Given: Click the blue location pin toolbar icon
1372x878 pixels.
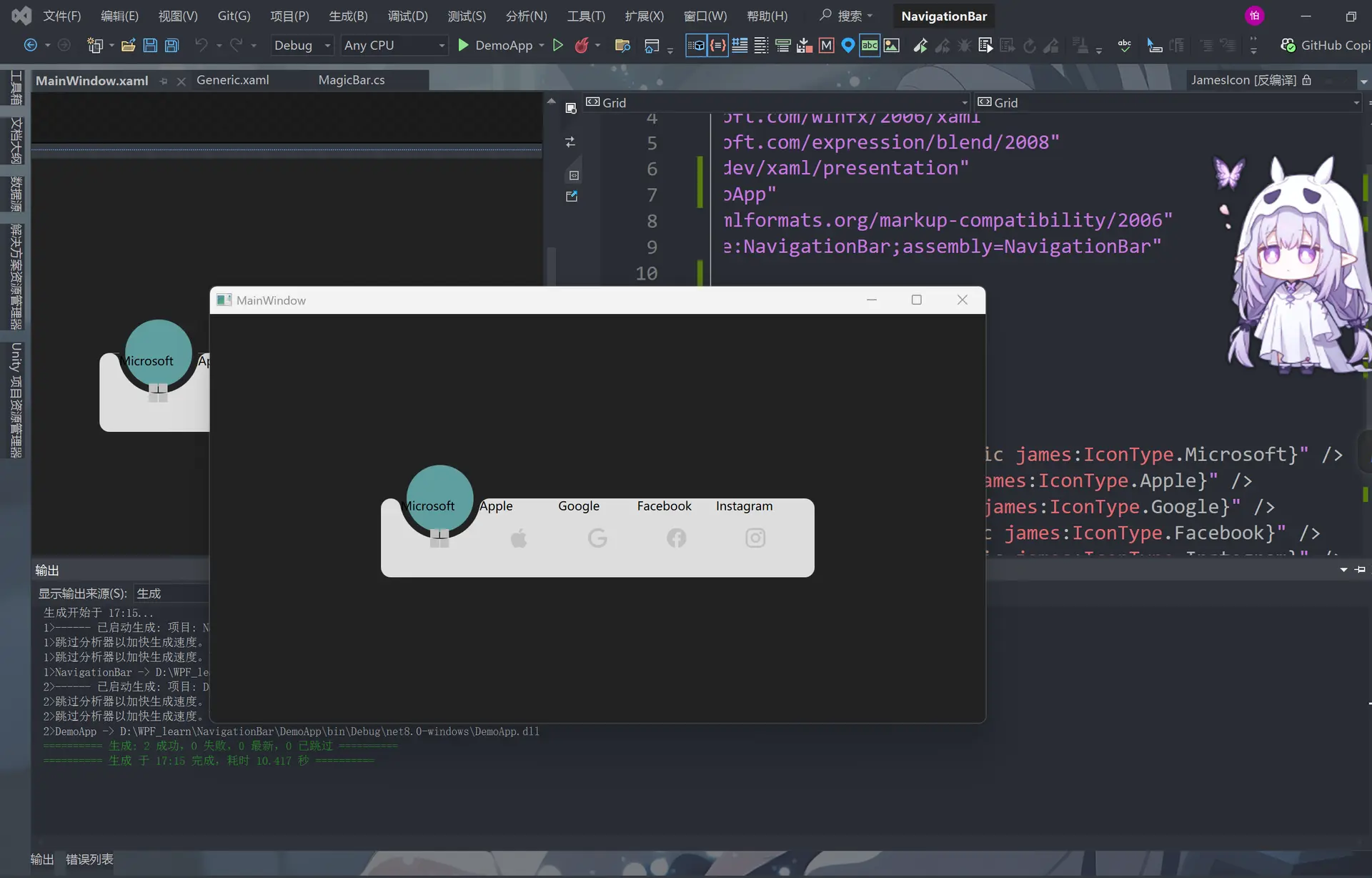Looking at the screenshot, I should click(848, 45).
